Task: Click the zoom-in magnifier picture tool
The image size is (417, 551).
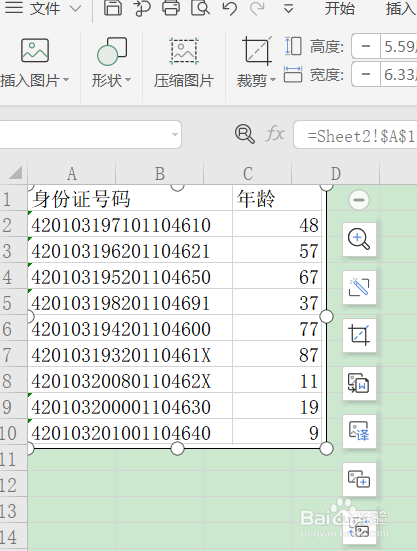Action: coord(359,239)
